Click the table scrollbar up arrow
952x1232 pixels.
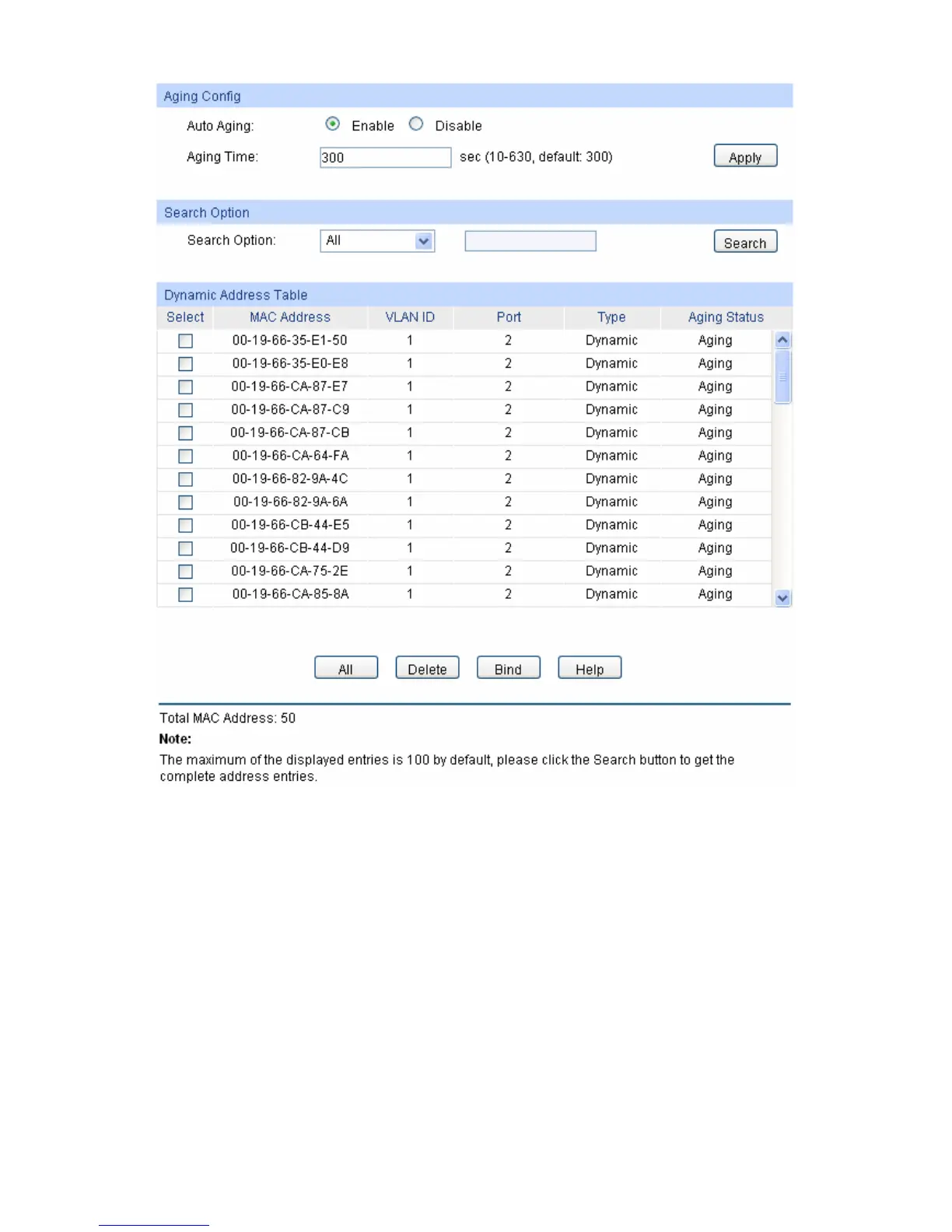click(x=783, y=340)
